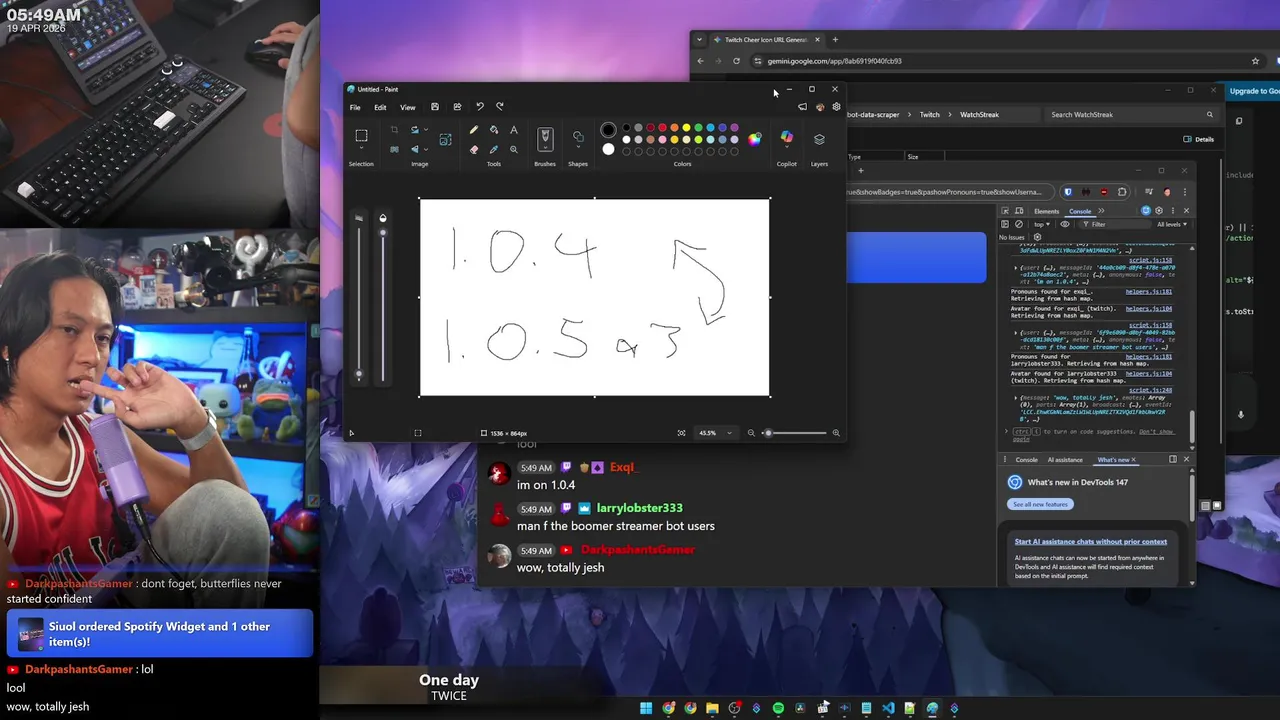The image size is (1280, 720).
Task: Redo the last Paint action
Action: pyautogui.click(x=500, y=107)
